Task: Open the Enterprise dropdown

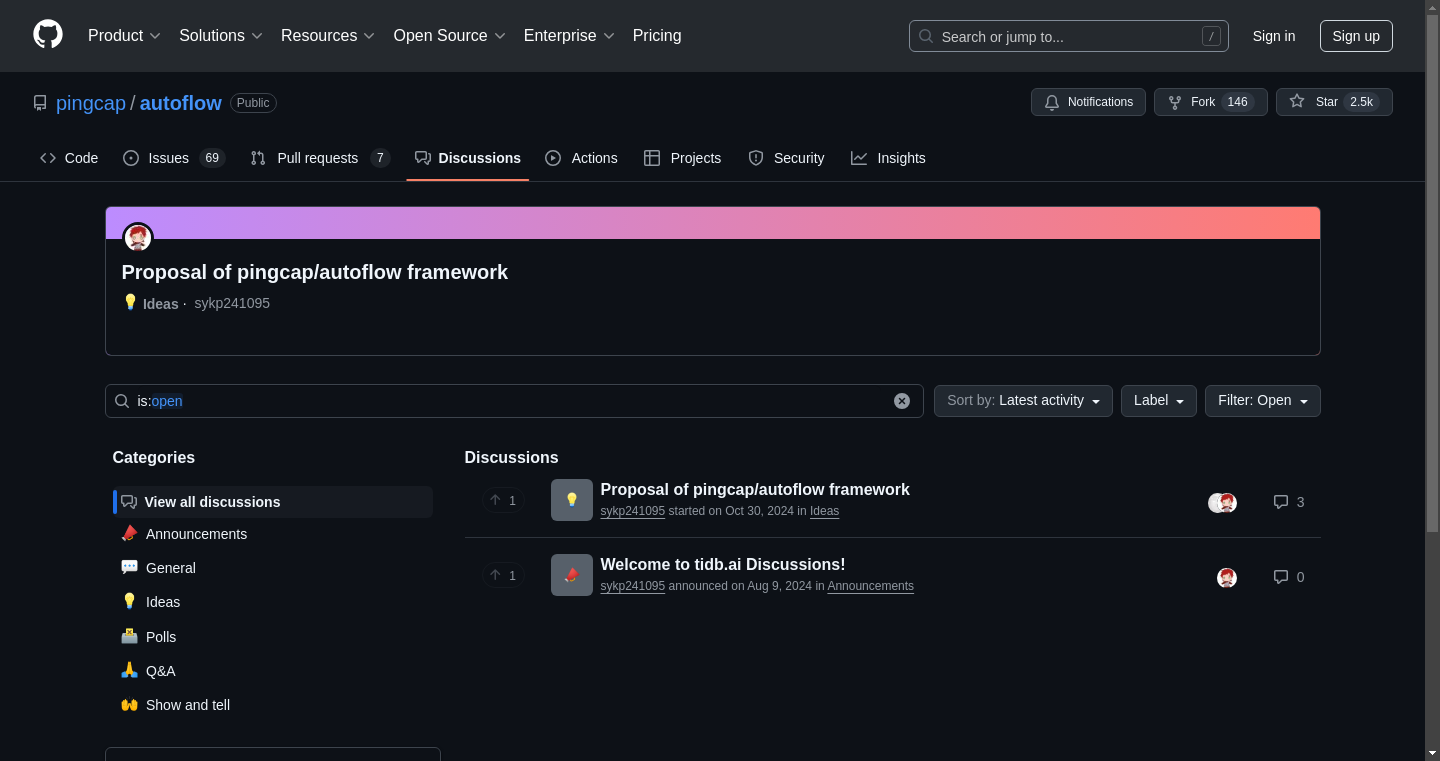Action: [570, 36]
